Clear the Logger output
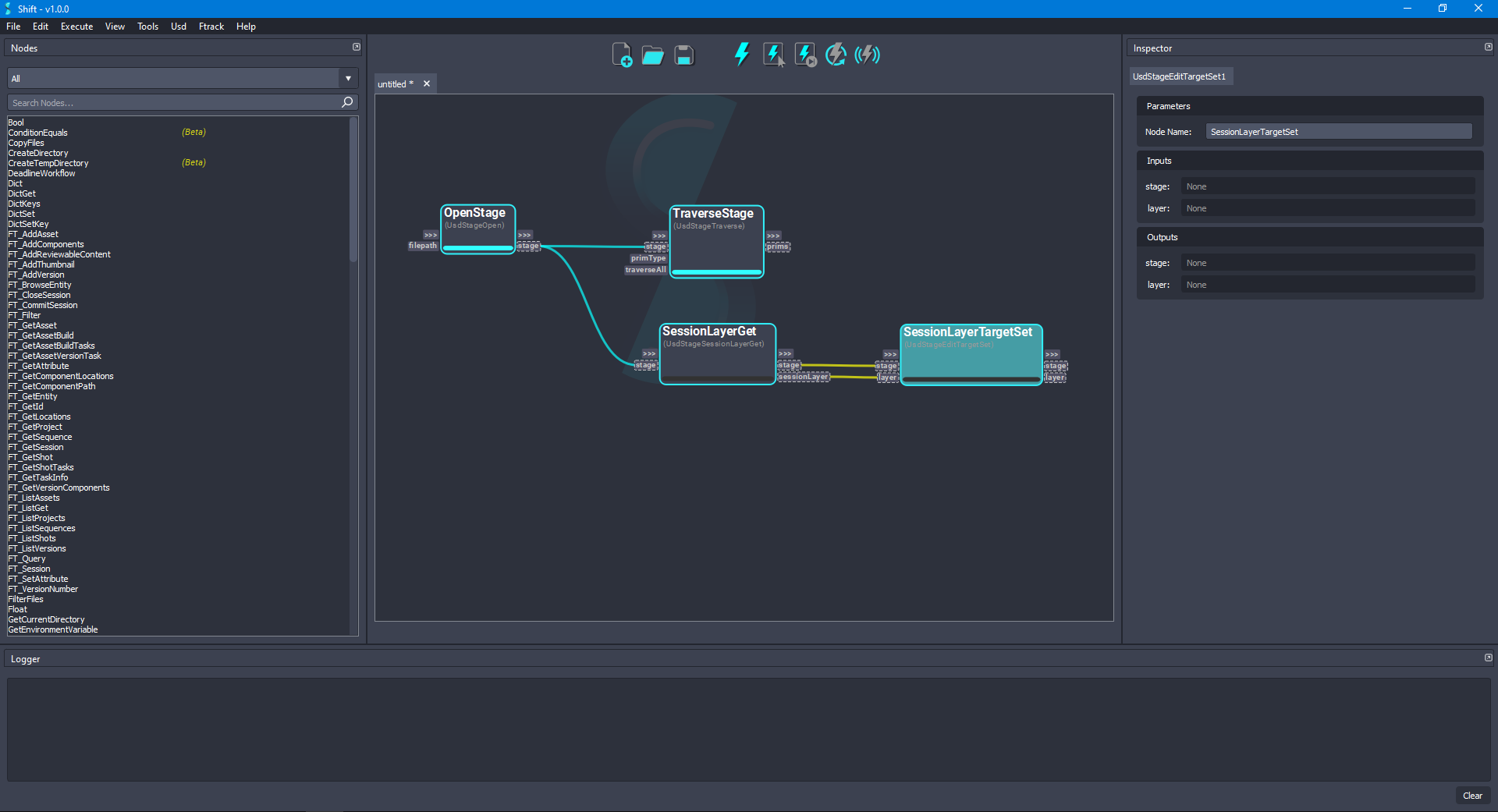This screenshot has height=812, width=1498. (x=1472, y=796)
